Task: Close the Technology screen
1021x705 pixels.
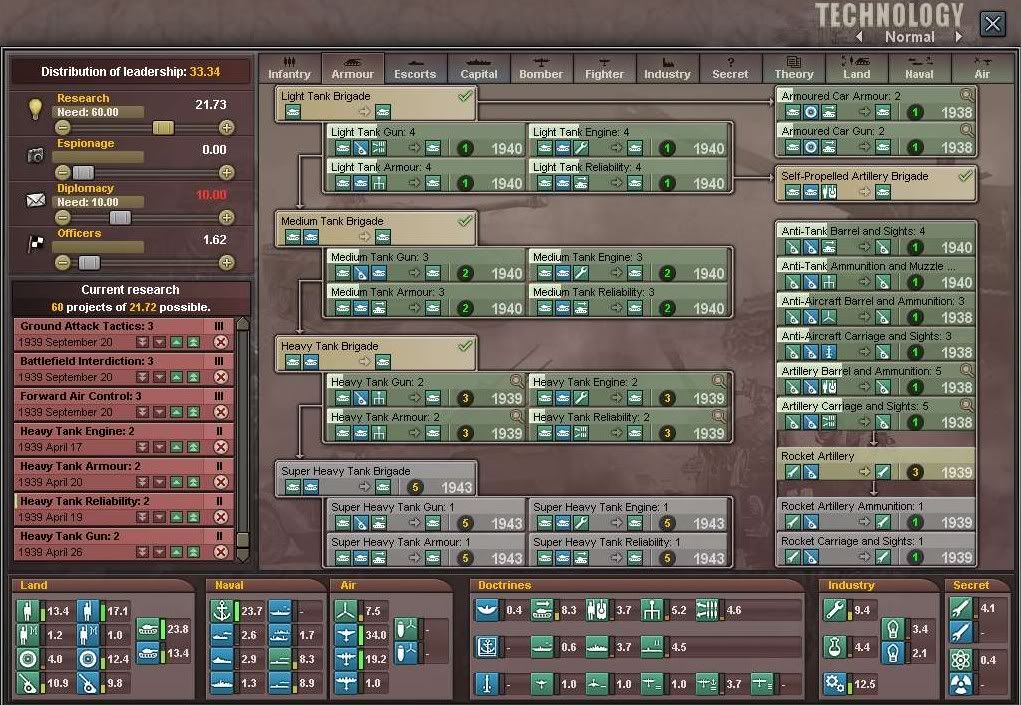Action: click(x=992, y=25)
